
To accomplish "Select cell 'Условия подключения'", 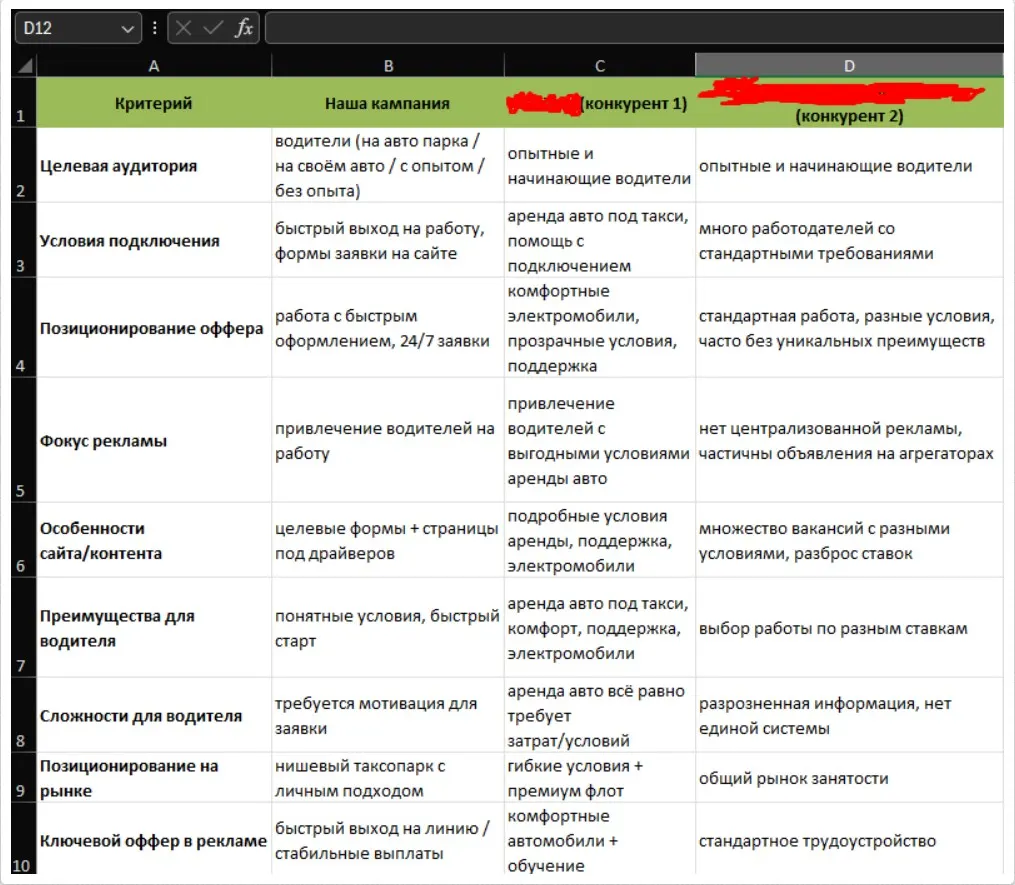I will (x=154, y=240).
